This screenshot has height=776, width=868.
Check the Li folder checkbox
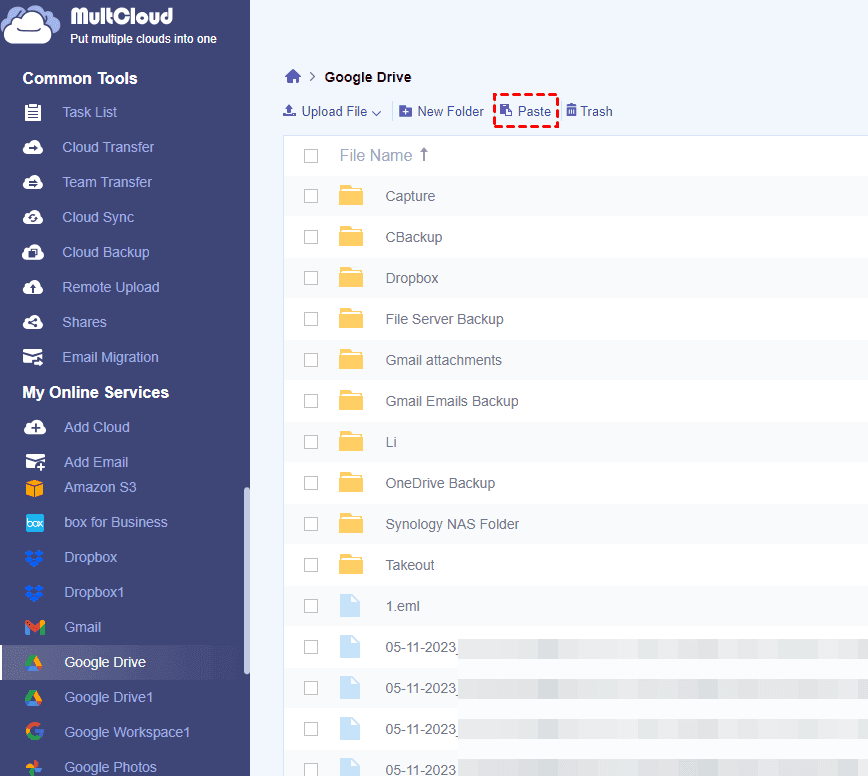311,442
